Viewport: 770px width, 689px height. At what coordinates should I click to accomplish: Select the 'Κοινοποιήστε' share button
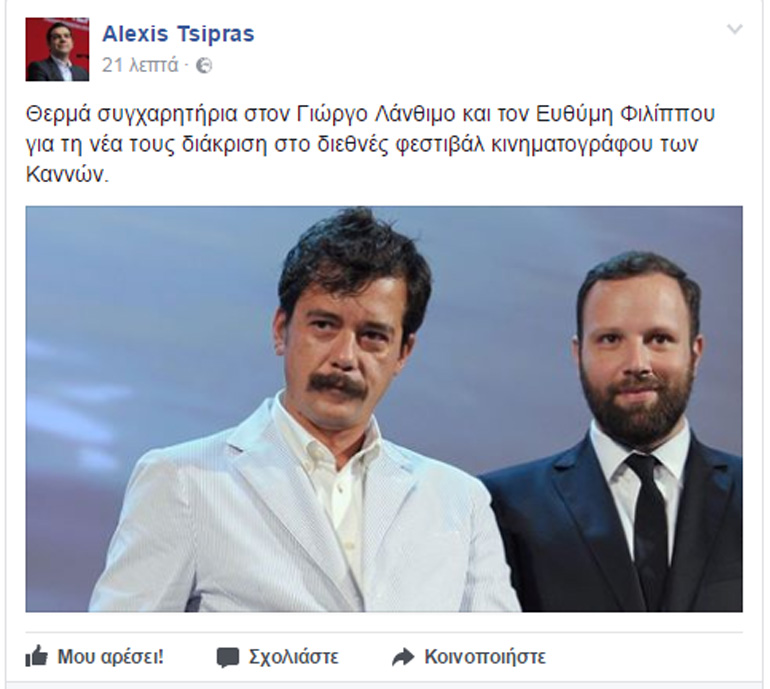point(485,657)
